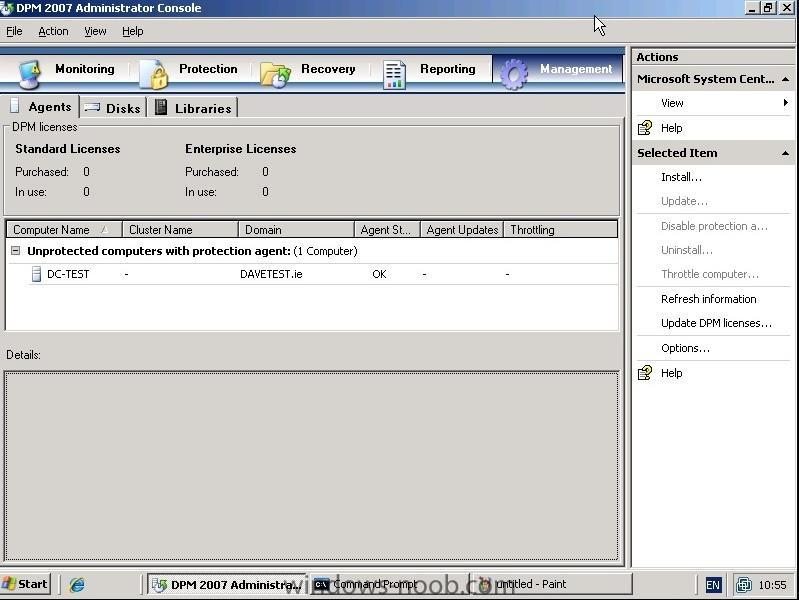
Task: Click the help icon under Microsoft System Center
Action: (645, 127)
